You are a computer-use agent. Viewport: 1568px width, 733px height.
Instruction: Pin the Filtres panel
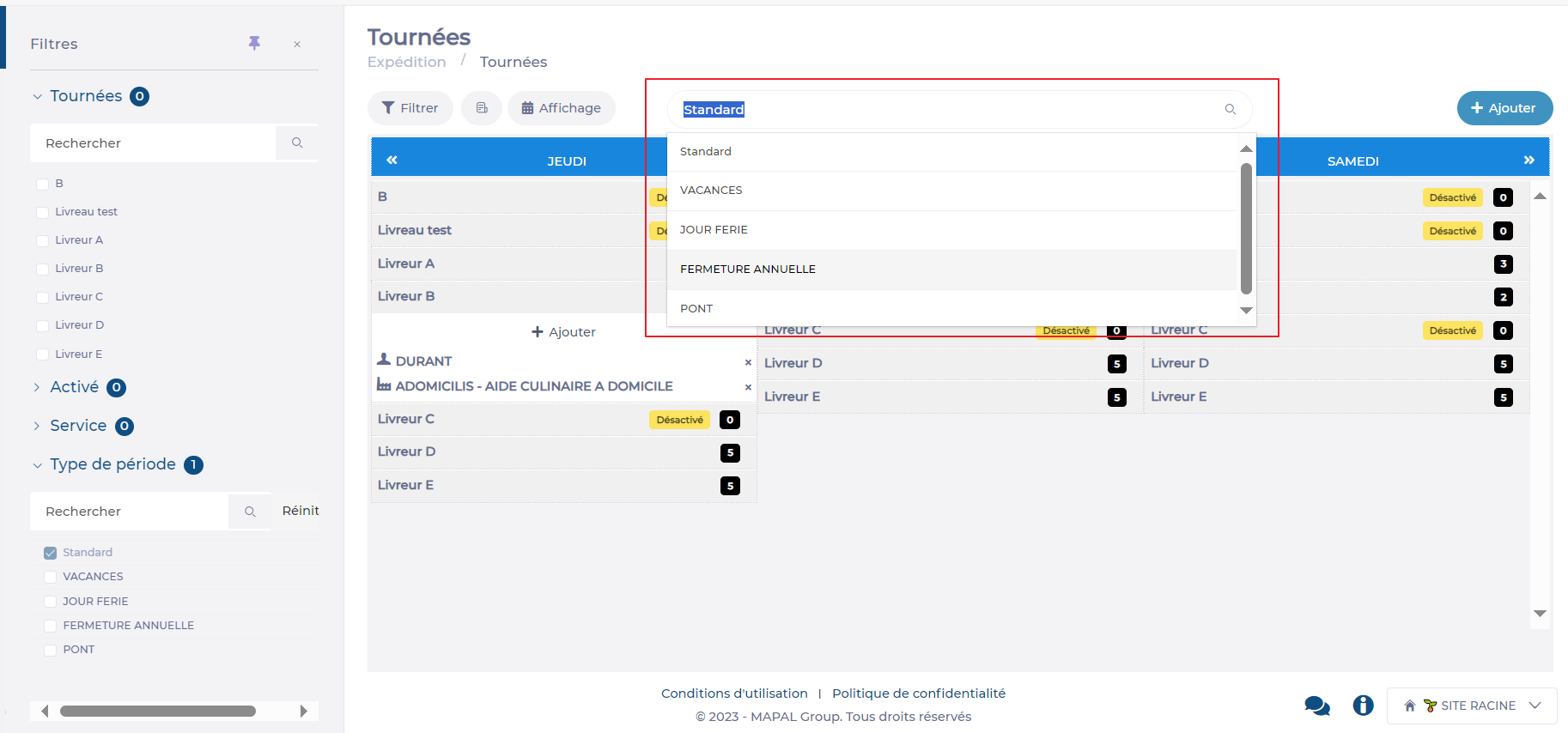click(x=254, y=43)
